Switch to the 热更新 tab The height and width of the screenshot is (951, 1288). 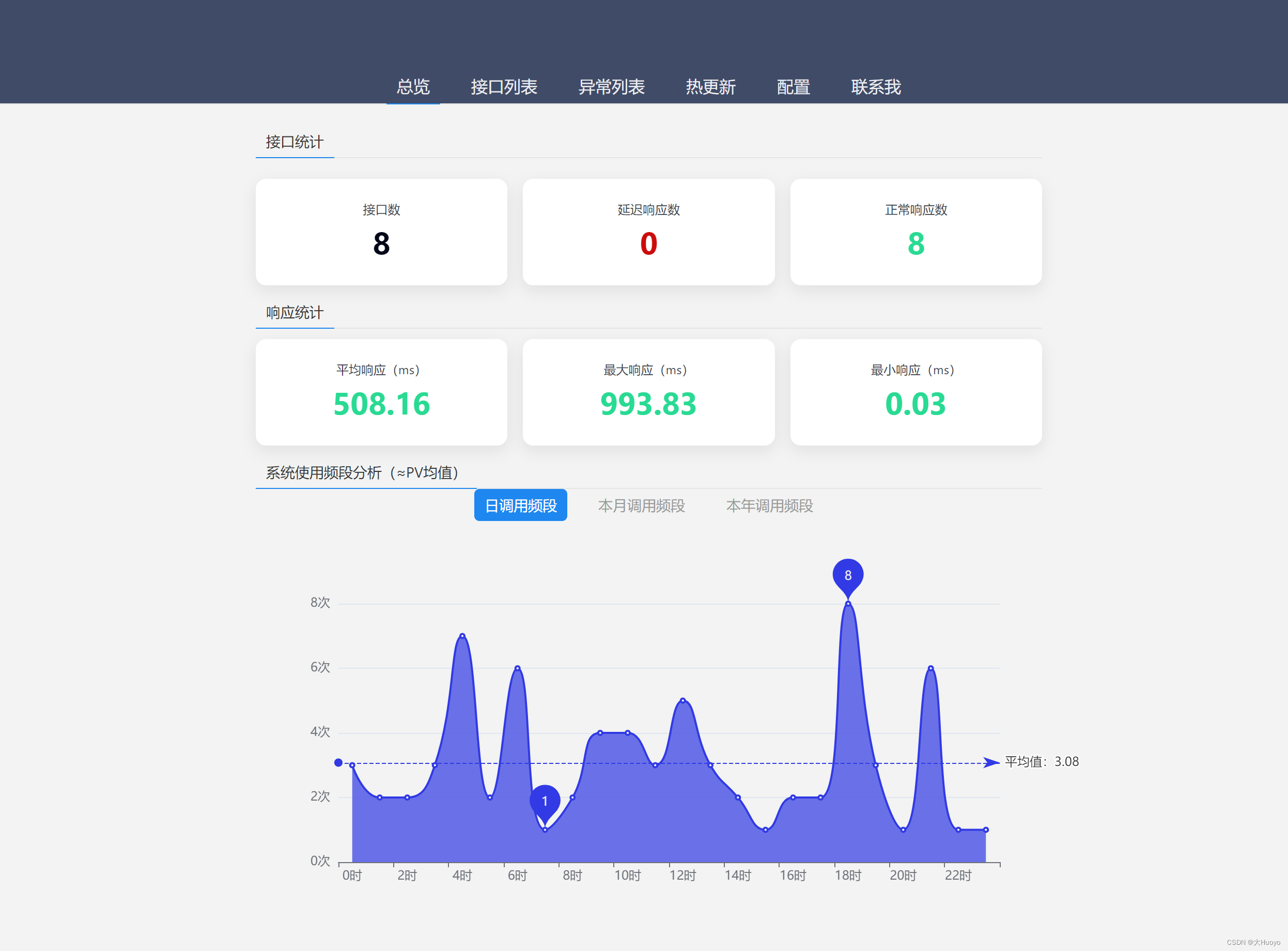pyautogui.click(x=710, y=87)
